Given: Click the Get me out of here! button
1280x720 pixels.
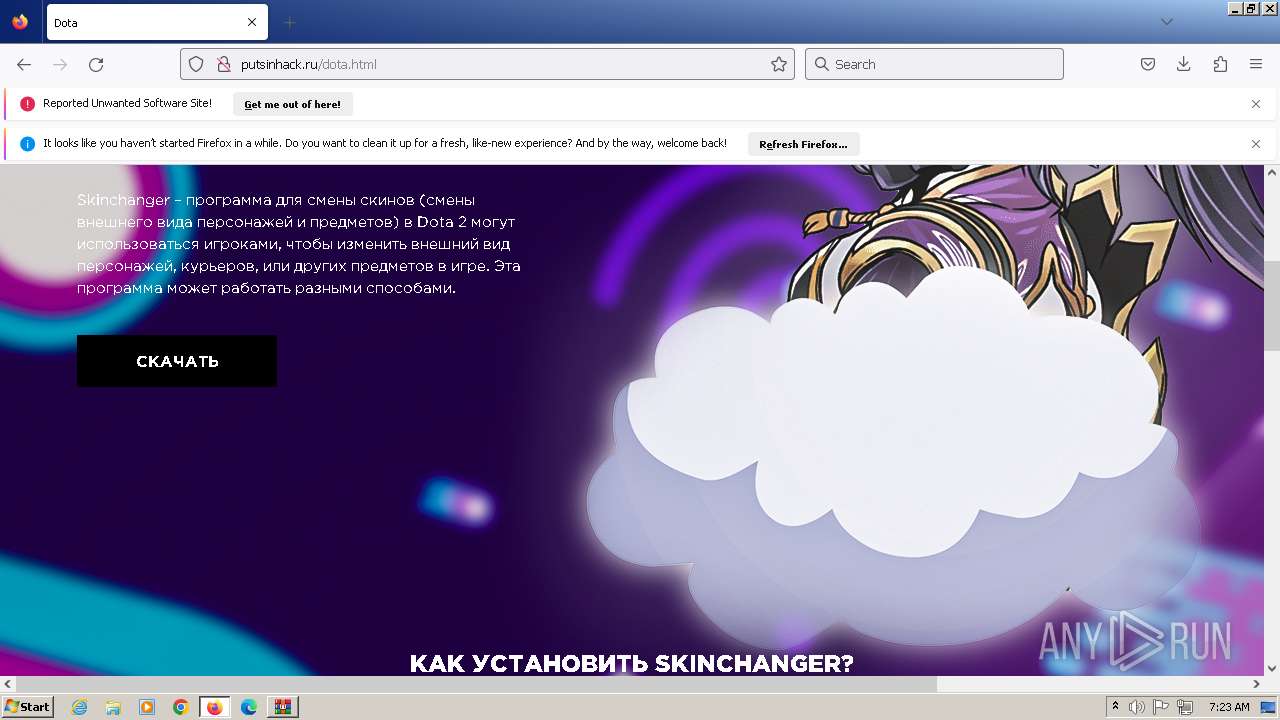Looking at the screenshot, I should click(292, 104).
